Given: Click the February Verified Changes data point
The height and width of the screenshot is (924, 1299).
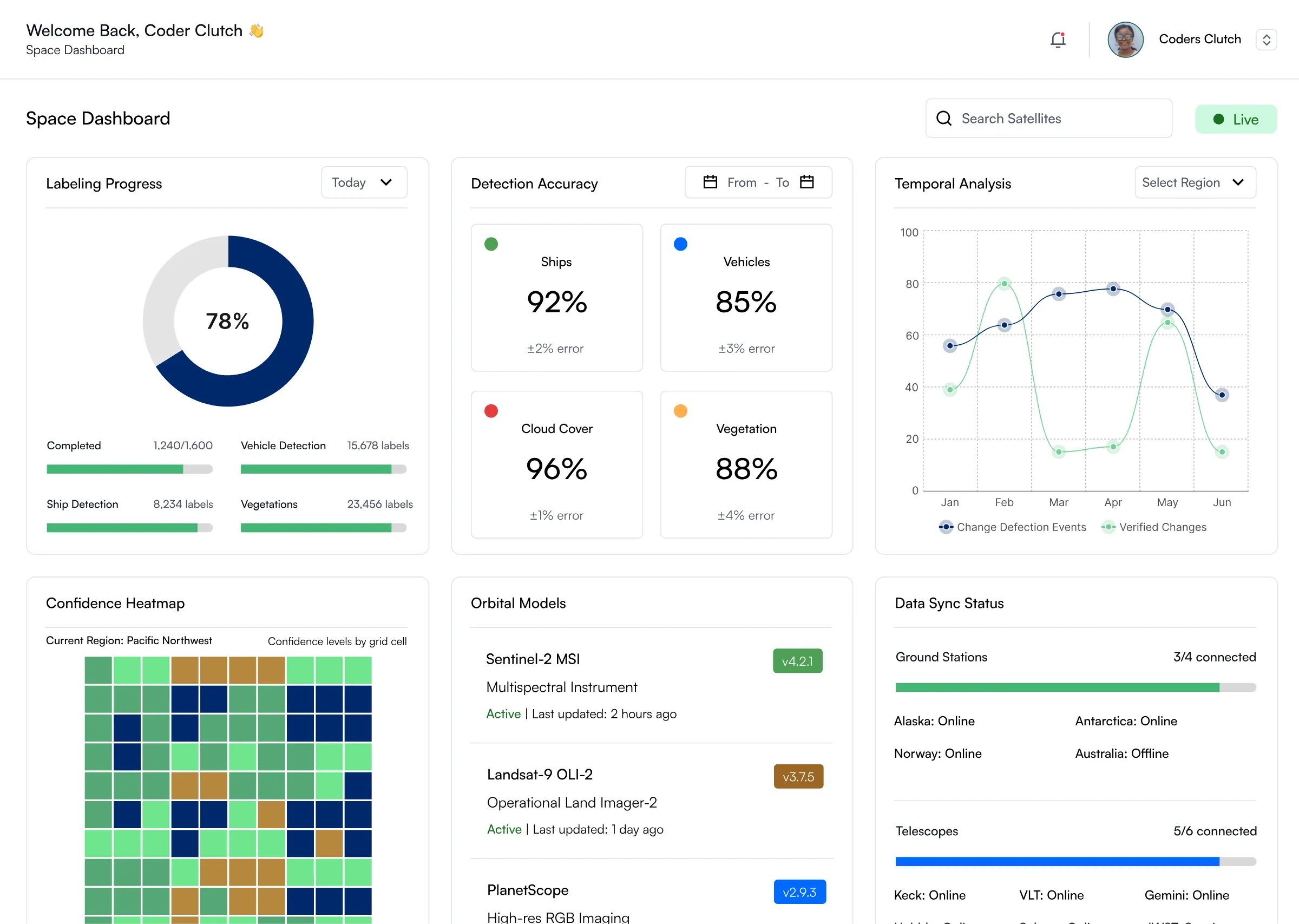Looking at the screenshot, I should point(1005,283).
